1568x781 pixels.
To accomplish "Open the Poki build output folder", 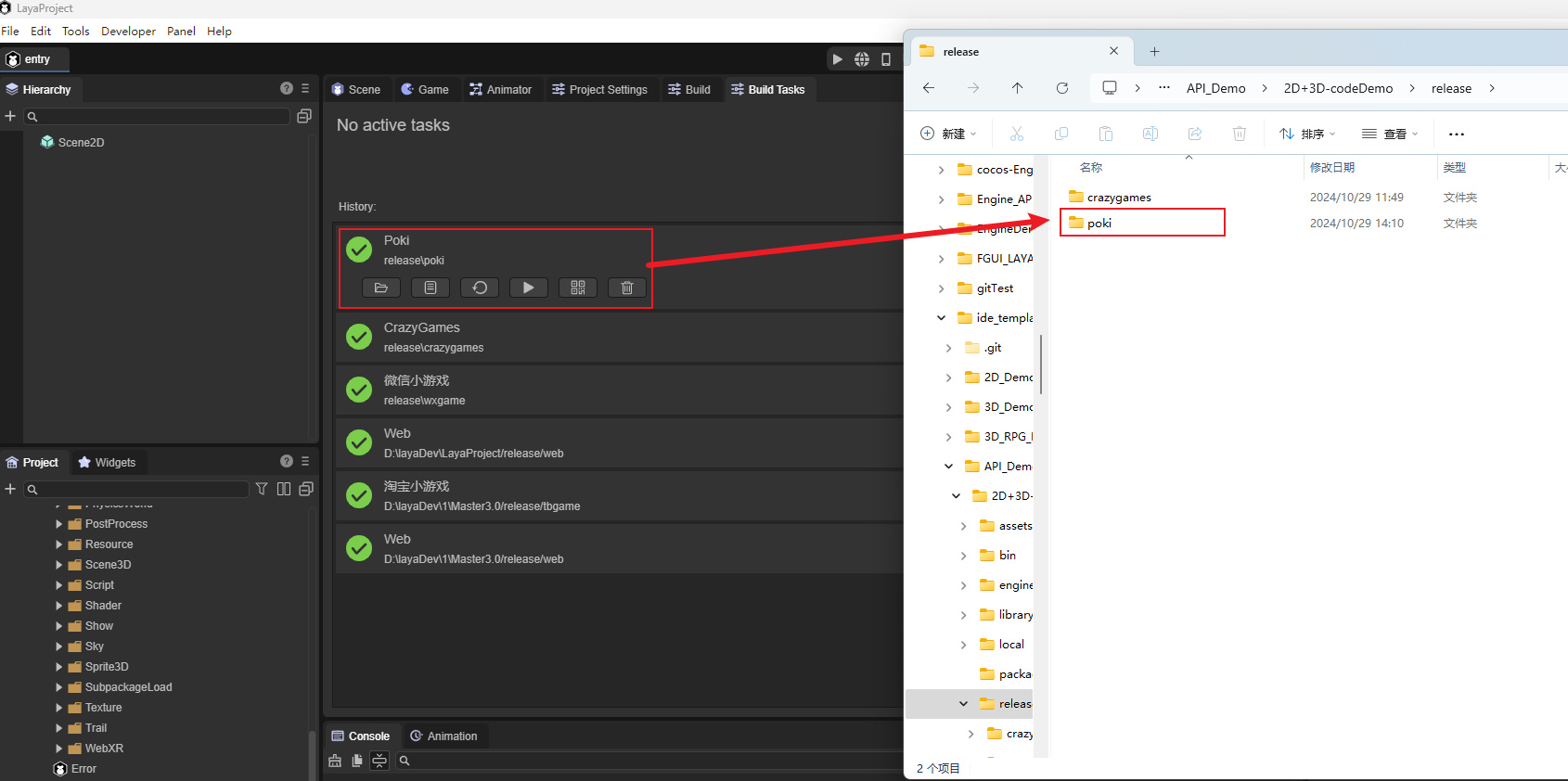I will tap(380, 288).
